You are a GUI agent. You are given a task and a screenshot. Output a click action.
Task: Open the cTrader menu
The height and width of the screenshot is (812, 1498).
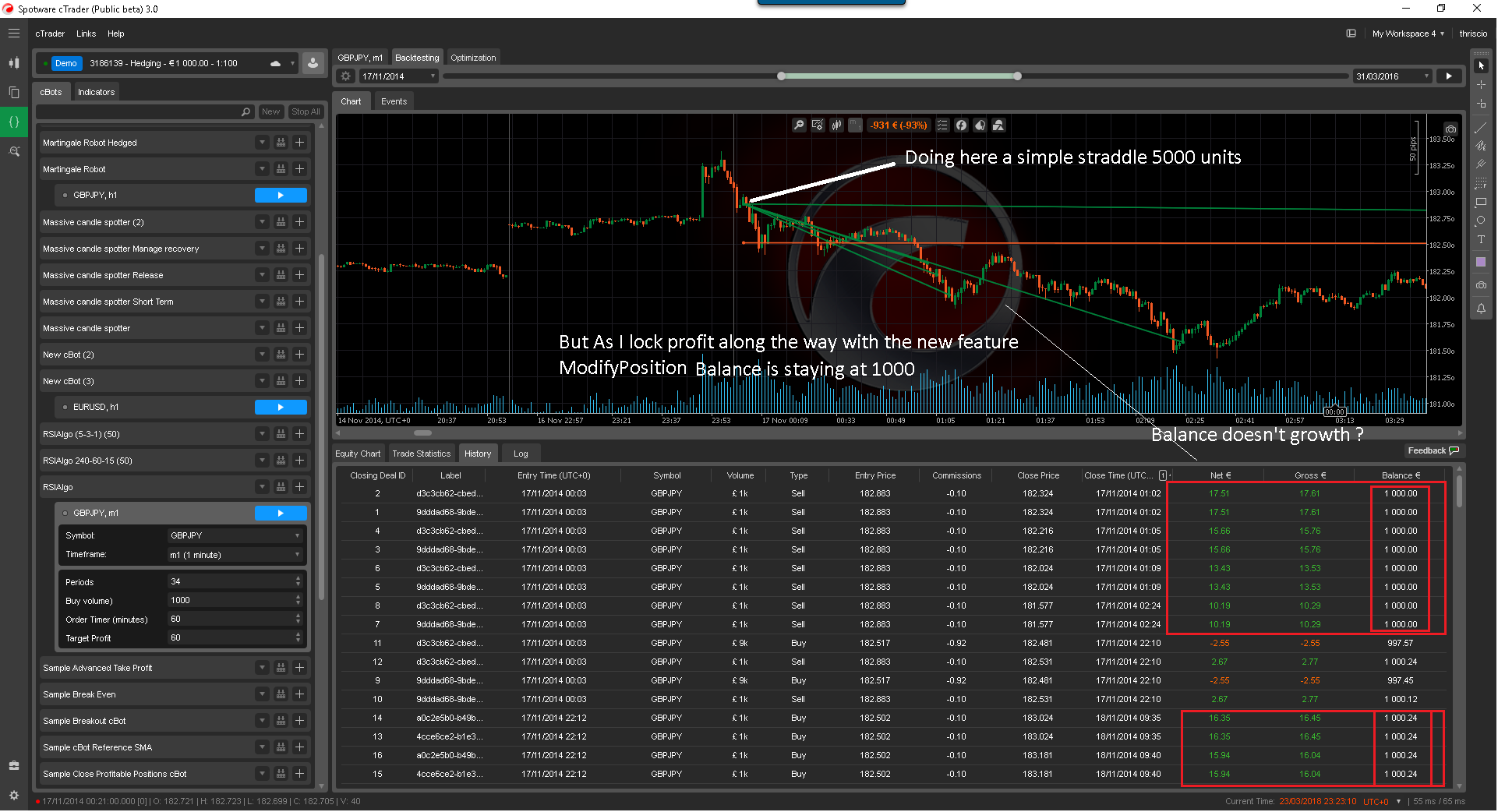(x=50, y=34)
